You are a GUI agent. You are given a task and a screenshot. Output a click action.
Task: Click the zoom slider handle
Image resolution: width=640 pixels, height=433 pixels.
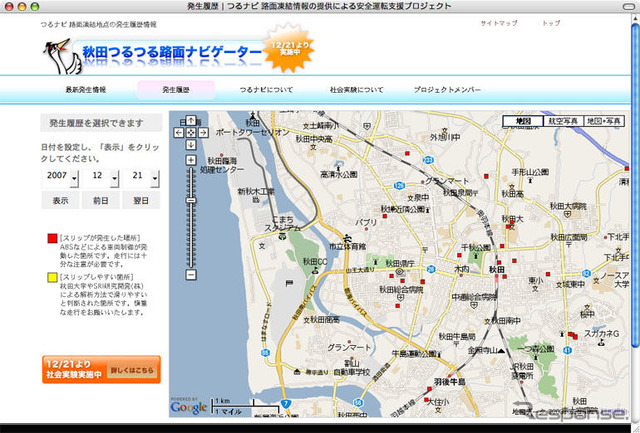click(191, 200)
